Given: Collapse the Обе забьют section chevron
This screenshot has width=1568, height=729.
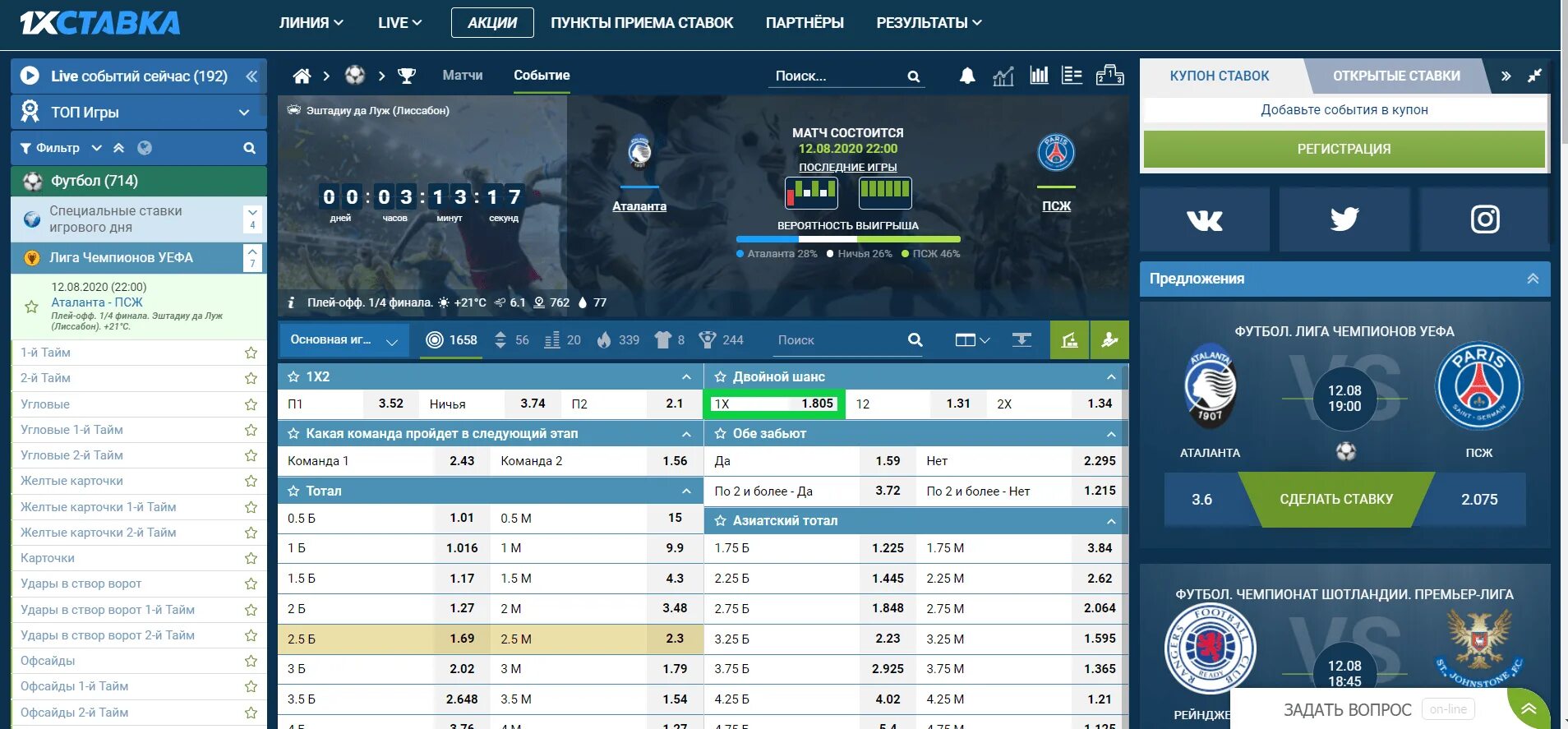Looking at the screenshot, I should pyautogui.click(x=1111, y=433).
